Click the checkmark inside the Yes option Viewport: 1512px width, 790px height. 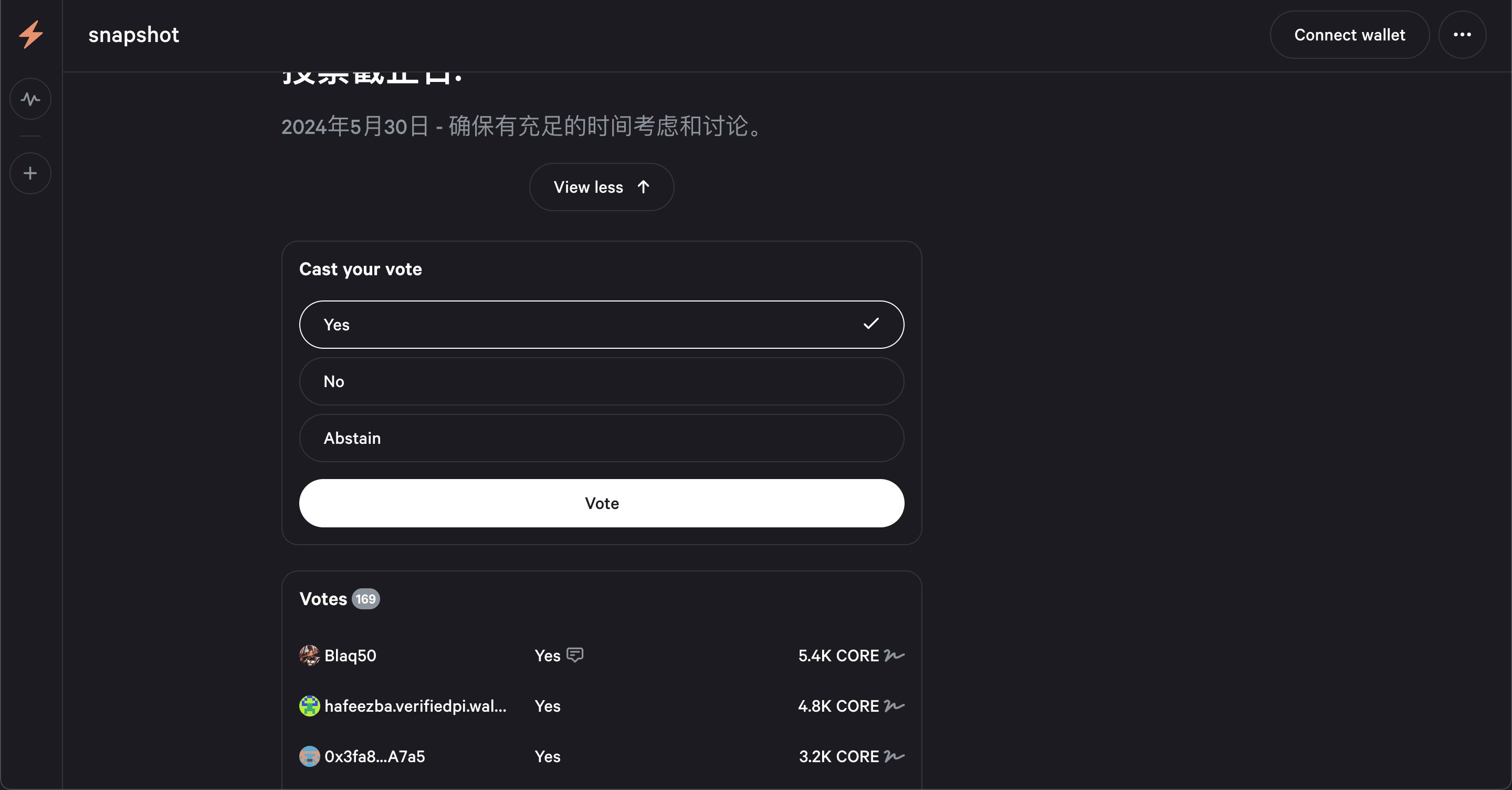[871, 324]
